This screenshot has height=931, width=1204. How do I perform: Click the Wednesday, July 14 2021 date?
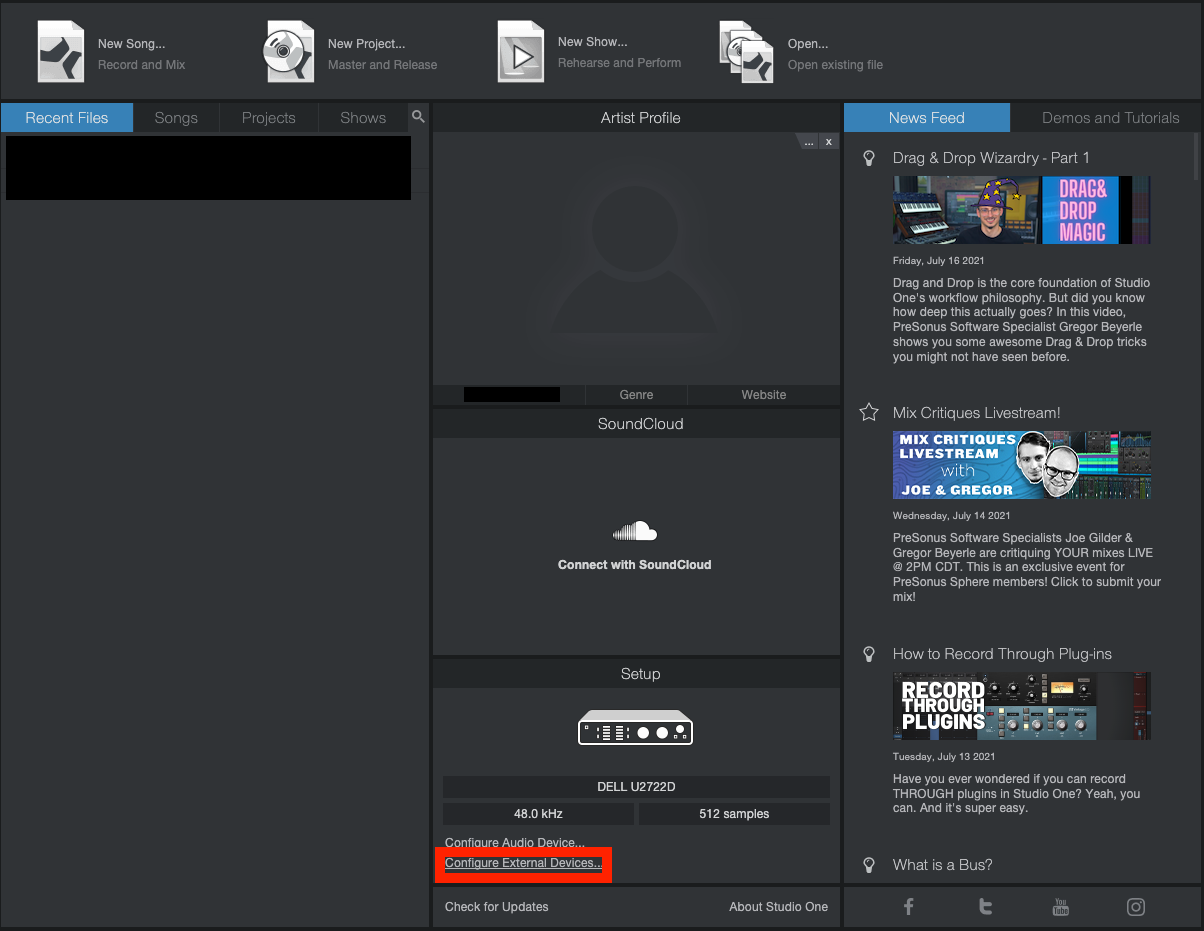point(951,516)
